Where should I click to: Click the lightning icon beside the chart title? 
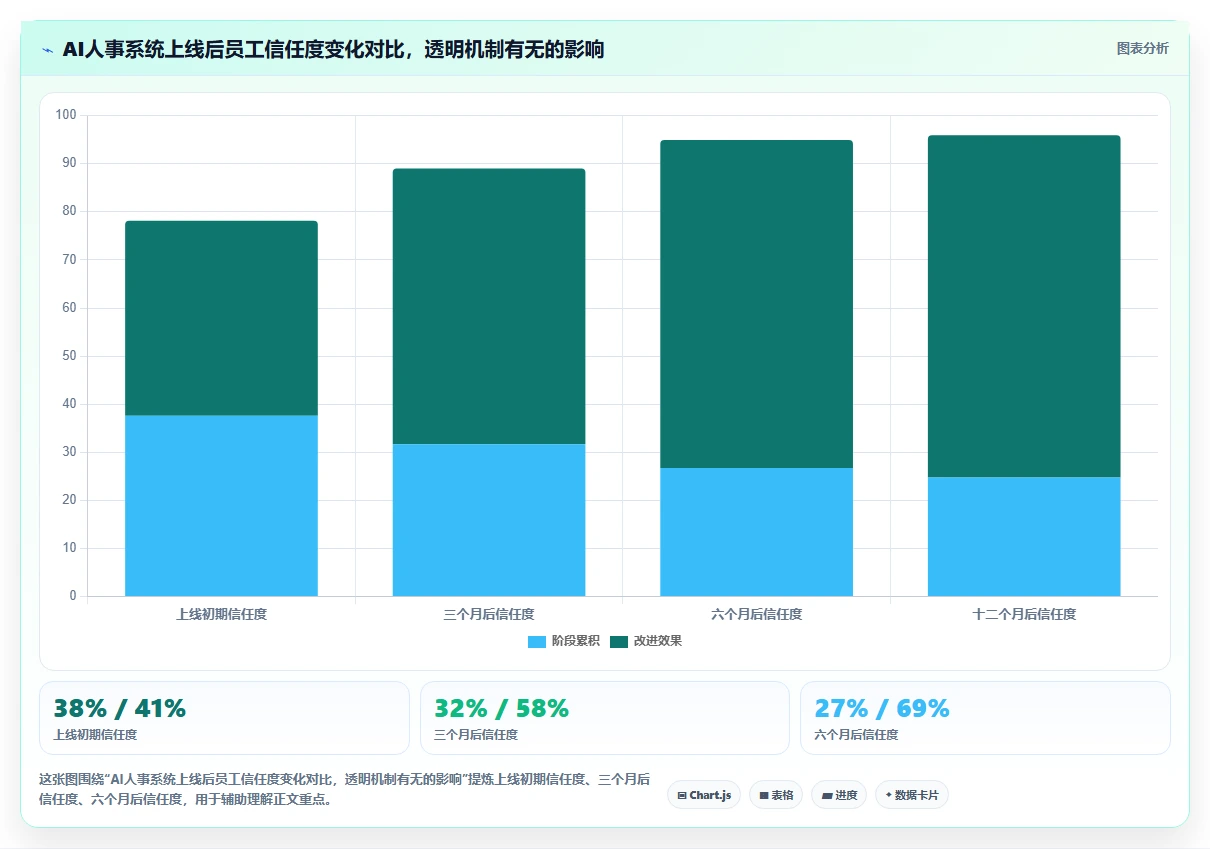pyautogui.click(x=47, y=50)
